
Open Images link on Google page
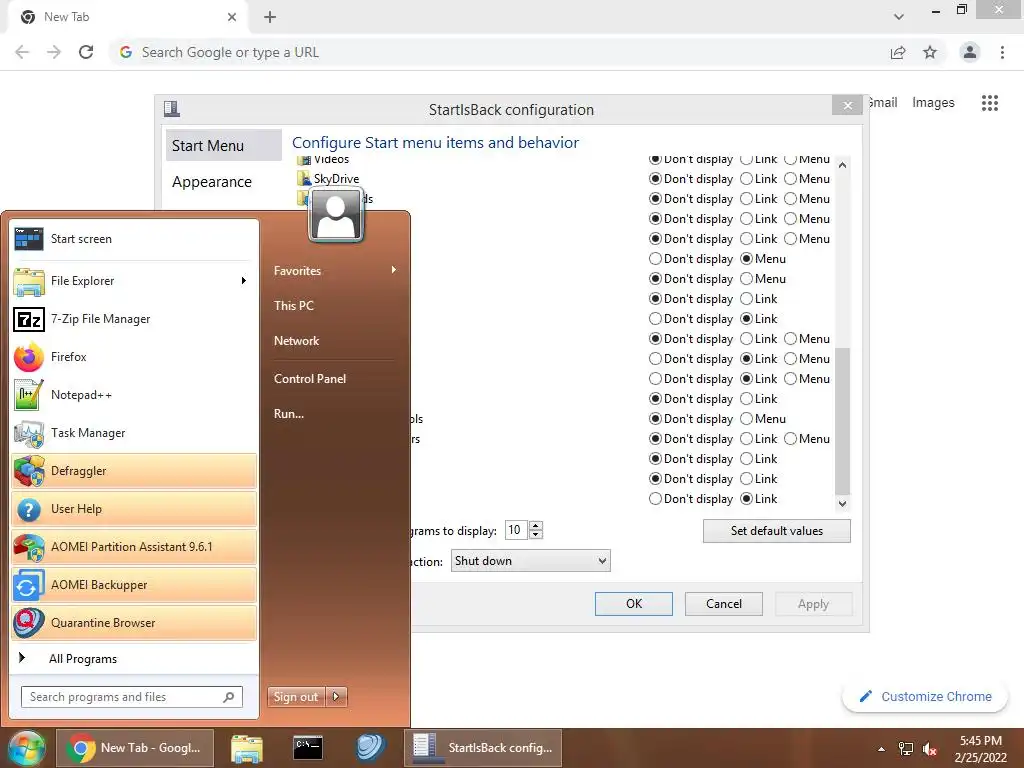[933, 103]
